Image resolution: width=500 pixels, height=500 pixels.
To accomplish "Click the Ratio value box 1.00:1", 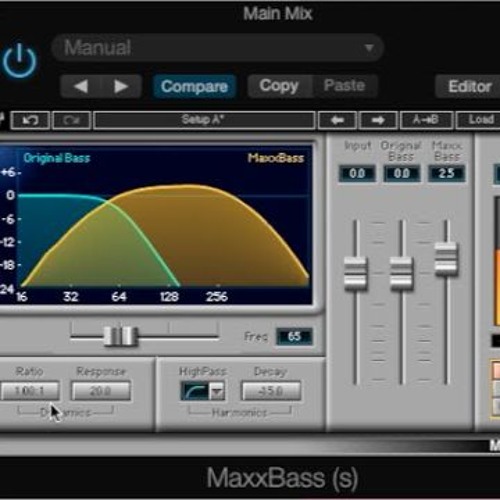I will (30, 391).
